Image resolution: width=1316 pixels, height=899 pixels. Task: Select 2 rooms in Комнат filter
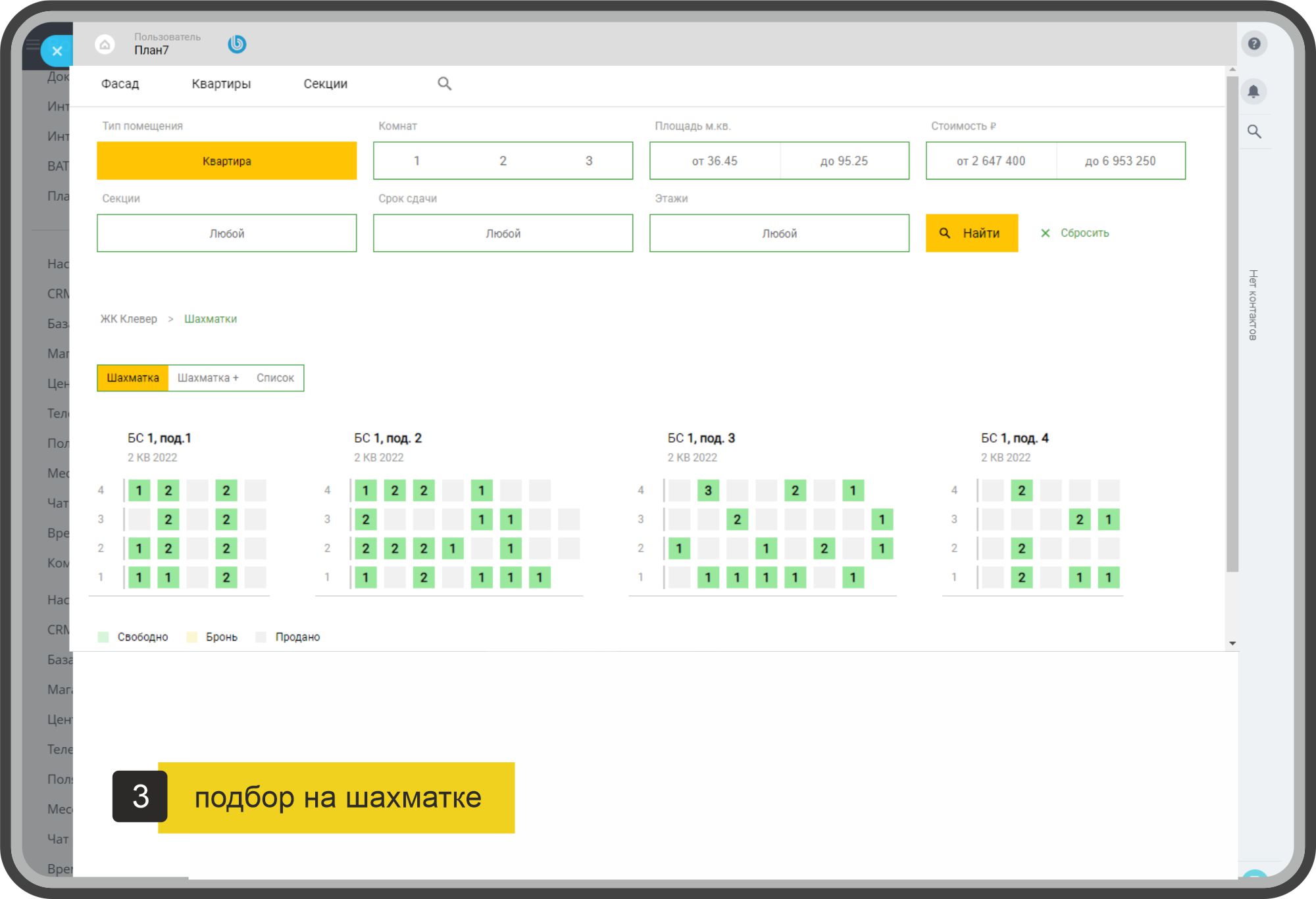[x=503, y=160]
